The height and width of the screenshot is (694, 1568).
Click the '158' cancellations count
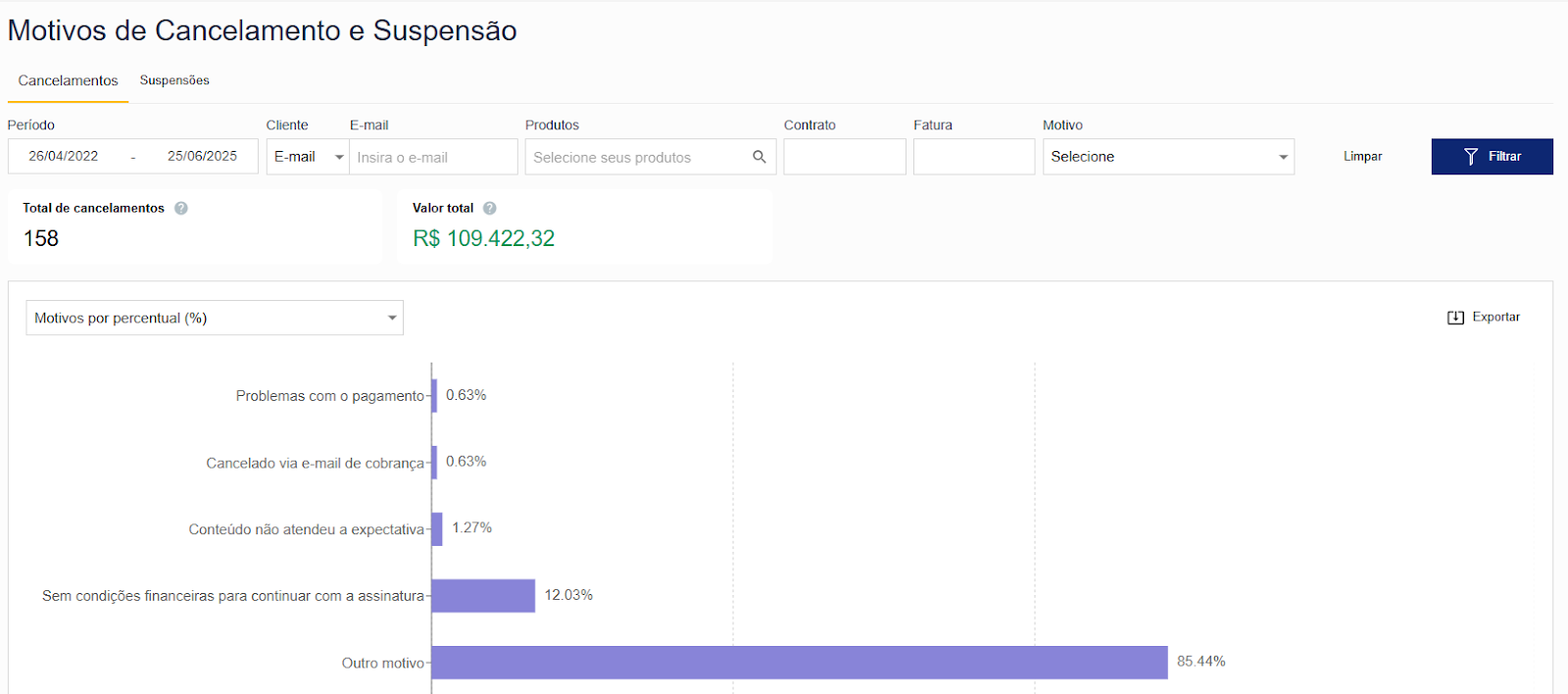[x=41, y=238]
